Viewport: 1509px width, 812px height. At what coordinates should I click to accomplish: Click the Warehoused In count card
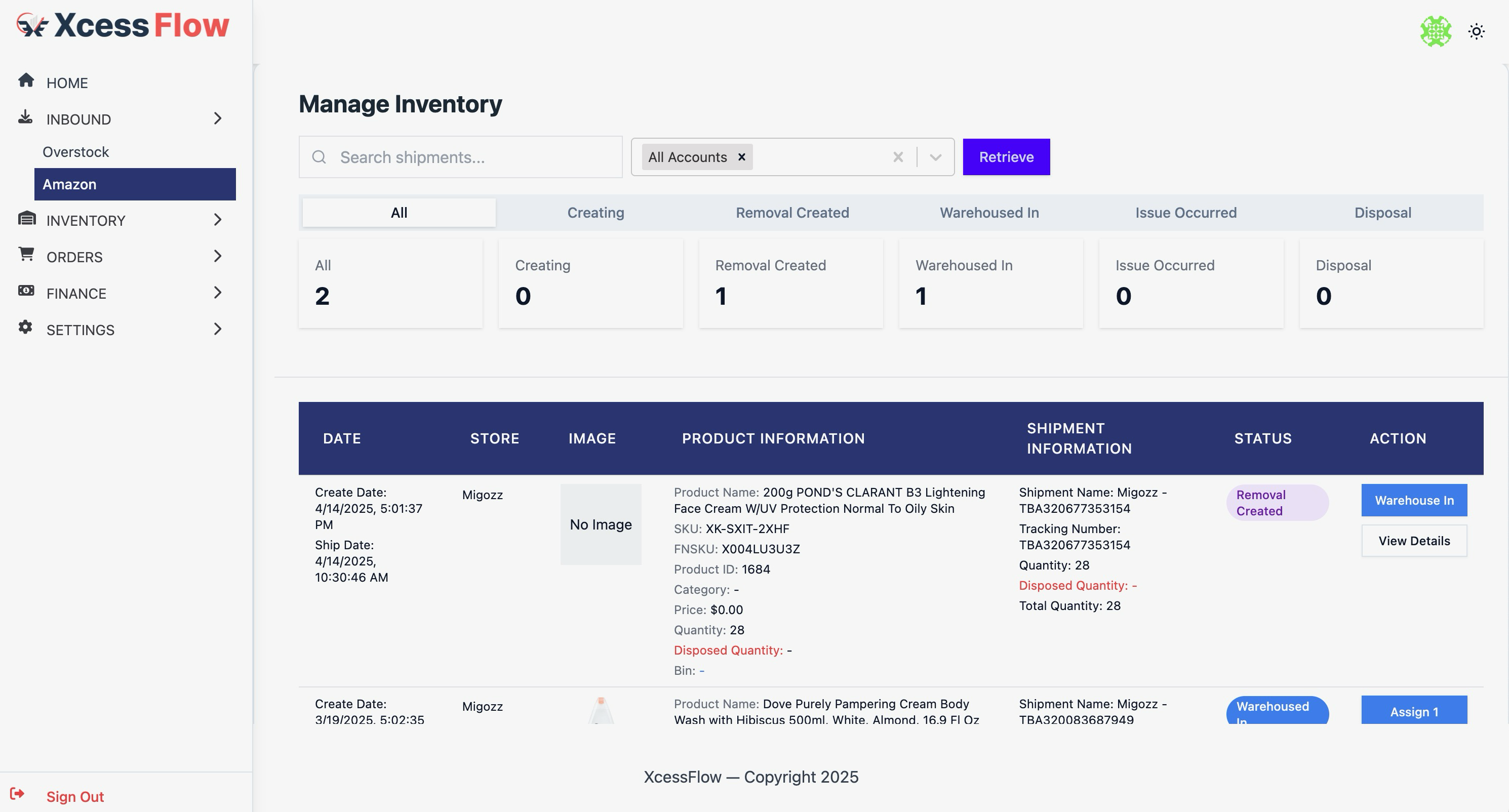991,283
